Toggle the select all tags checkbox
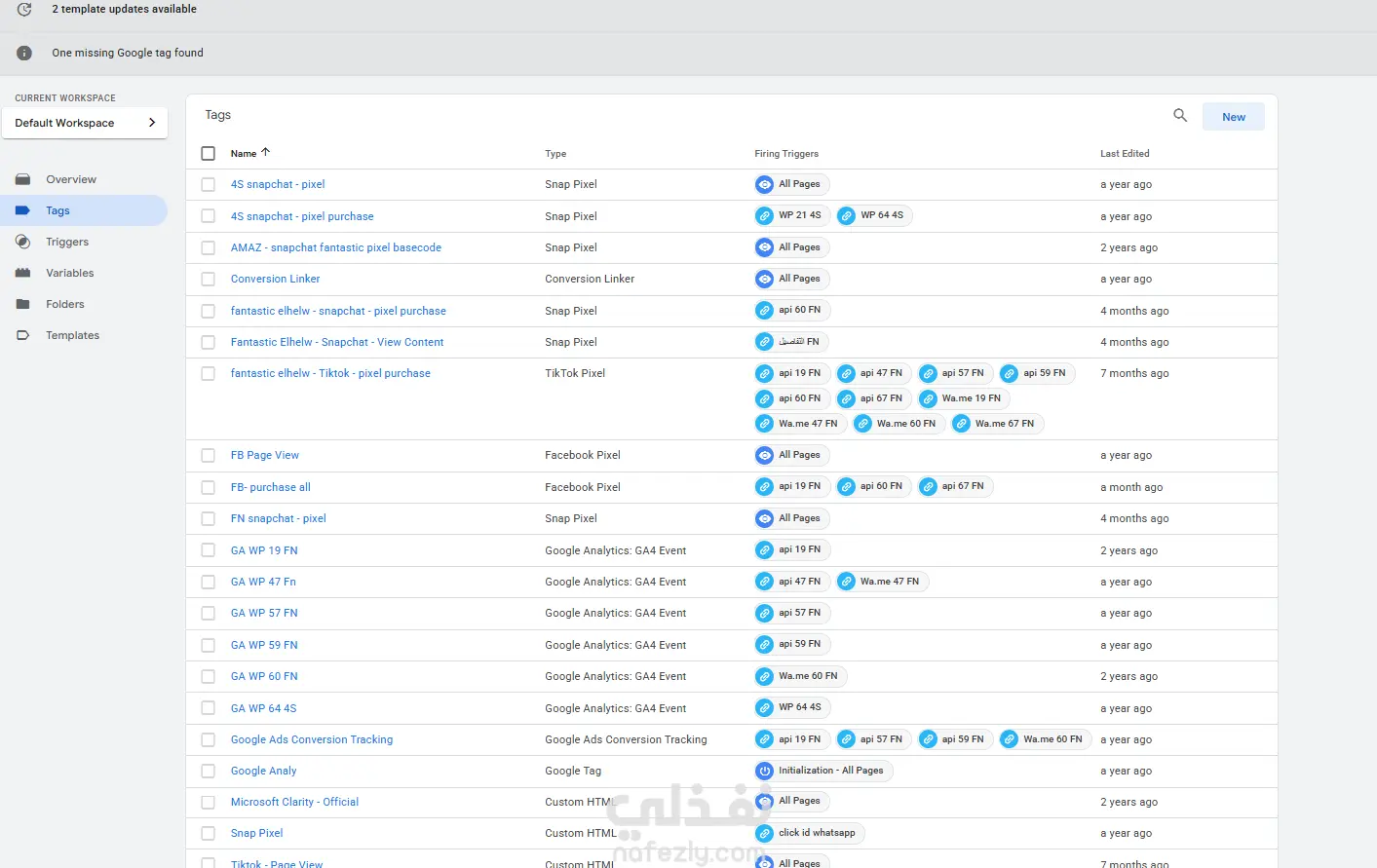The width and height of the screenshot is (1377, 868). tap(209, 154)
